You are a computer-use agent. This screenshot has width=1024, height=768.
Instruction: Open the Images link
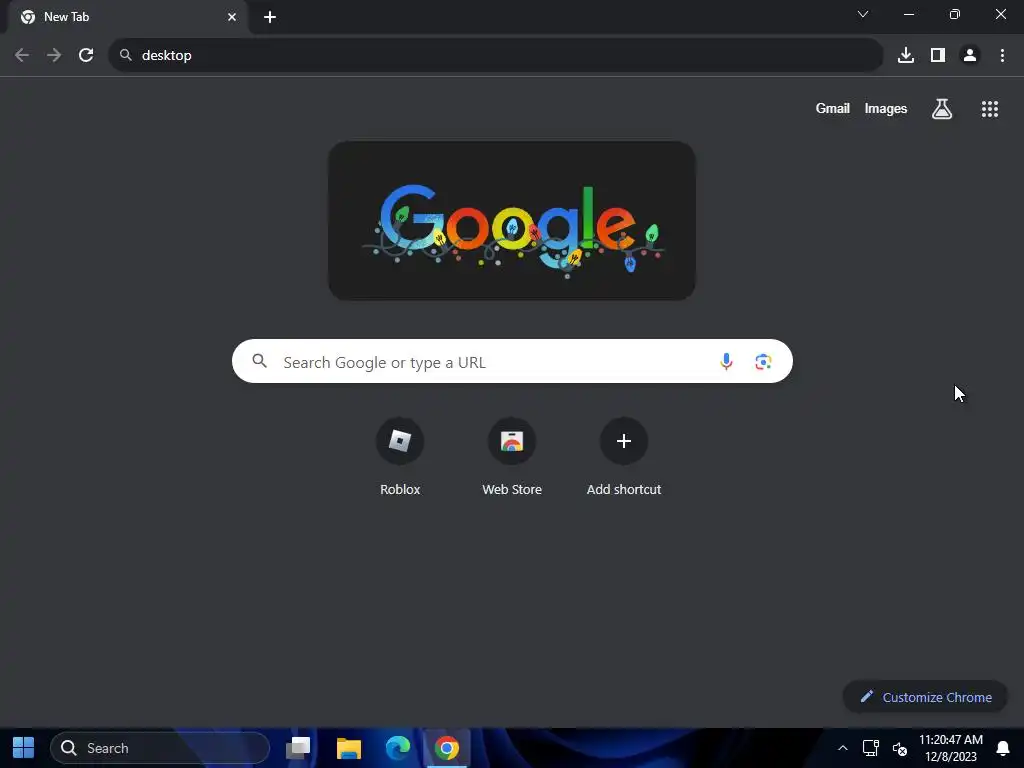pos(886,109)
